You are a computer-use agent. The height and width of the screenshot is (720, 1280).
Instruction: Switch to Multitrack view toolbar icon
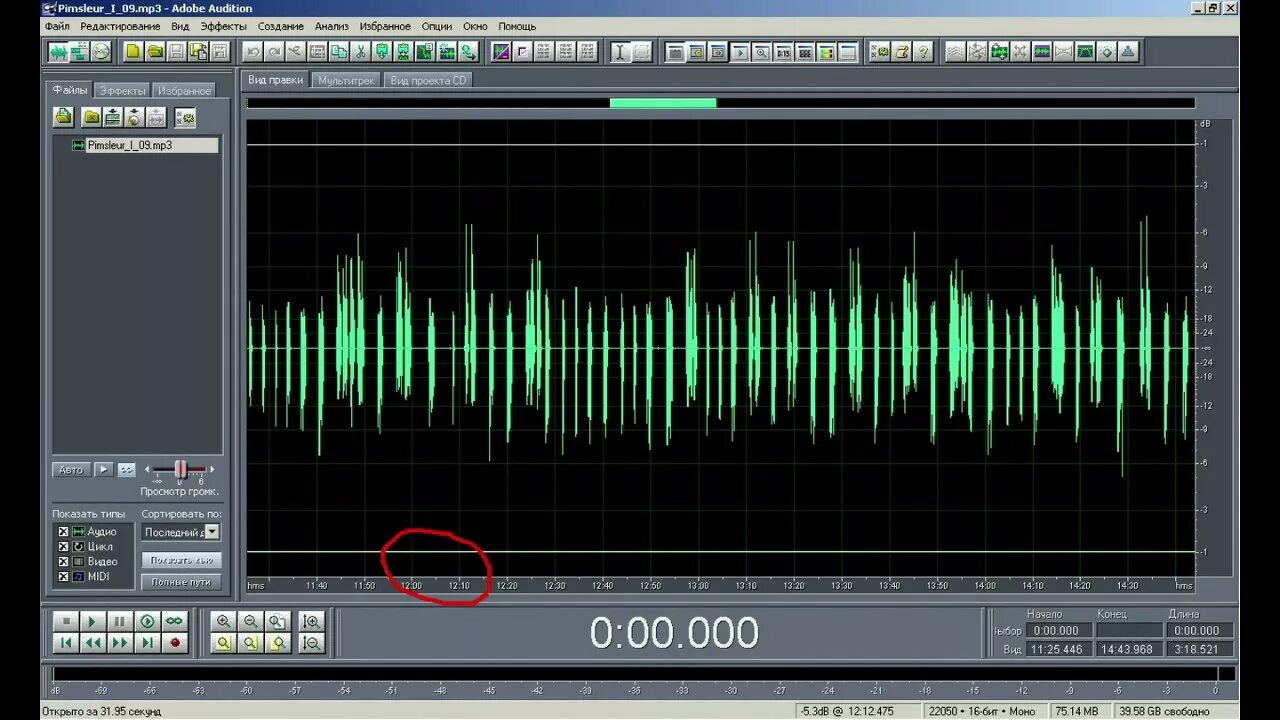click(x=79, y=51)
